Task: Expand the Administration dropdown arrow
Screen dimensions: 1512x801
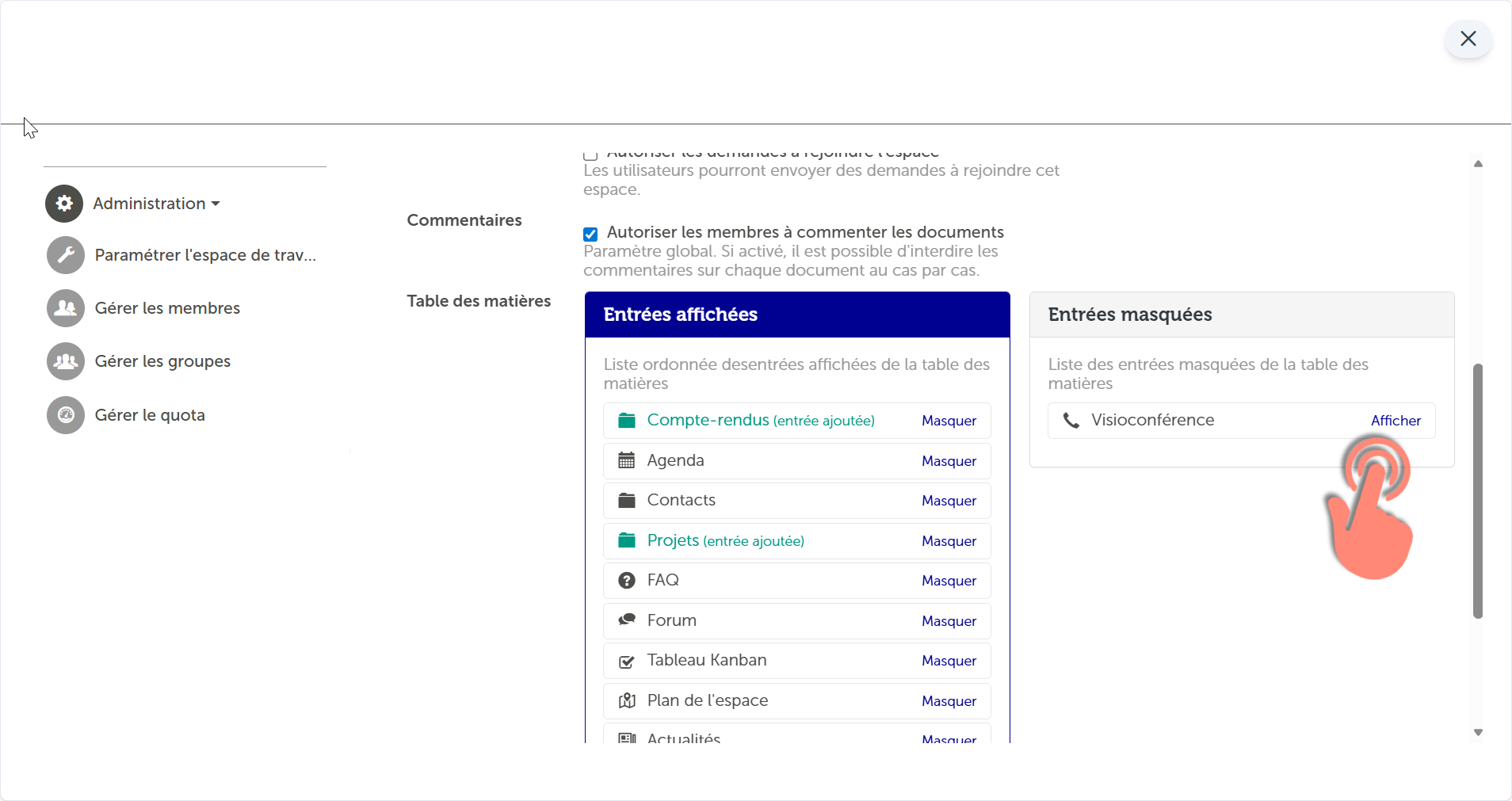Action: [x=216, y=204]
